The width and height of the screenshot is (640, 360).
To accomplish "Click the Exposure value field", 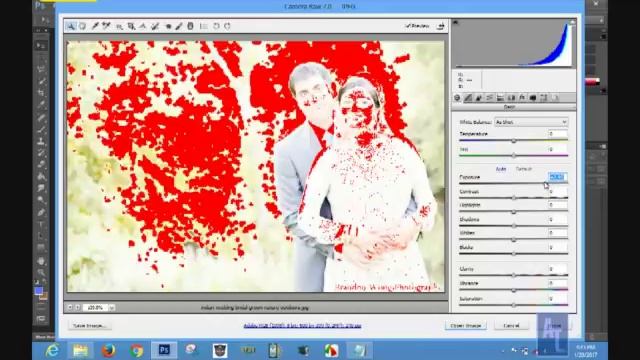I will click(x=558, y=177).
